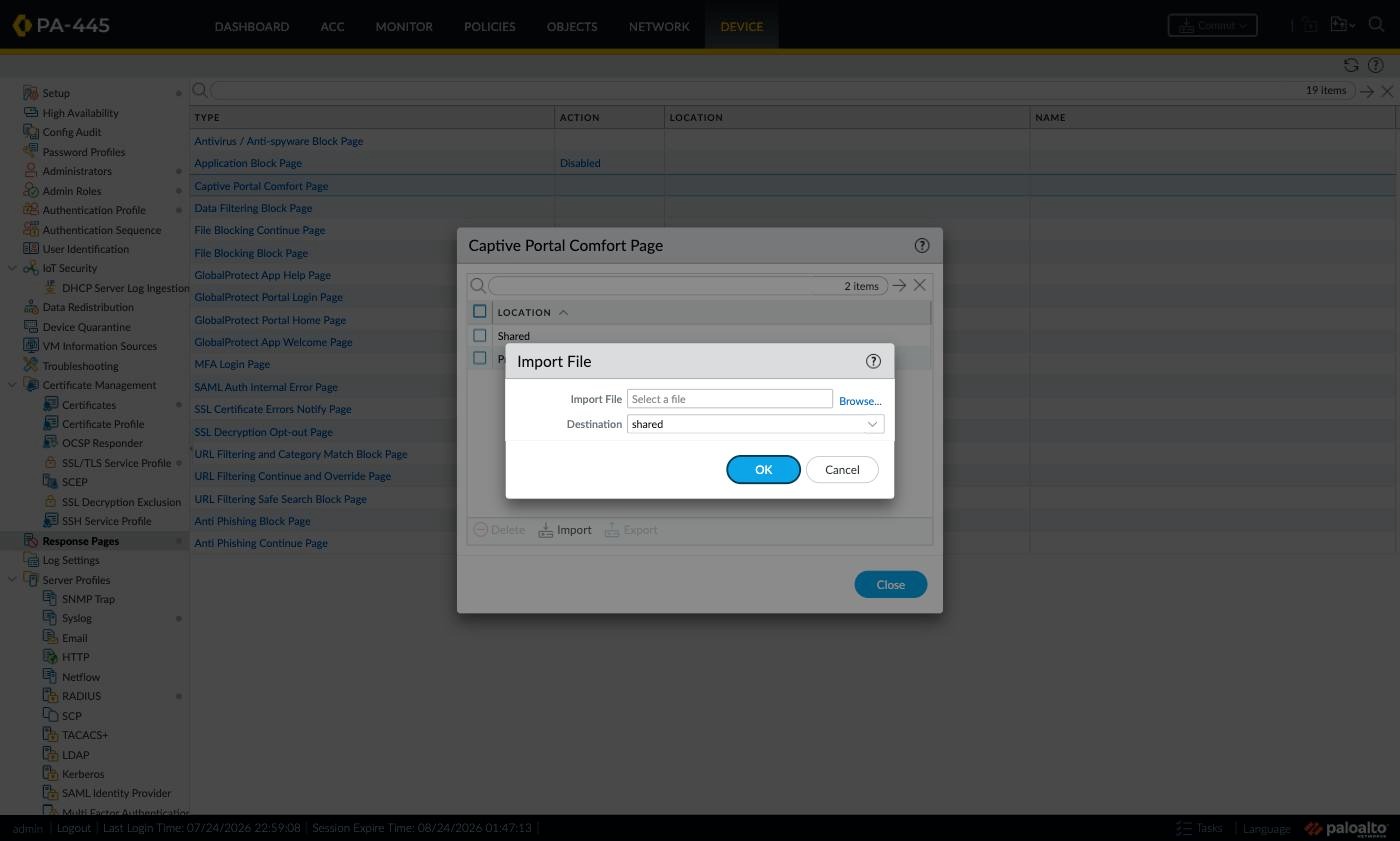This screenshot has height=841, width=1400.
Task: Click the Captive Portal dialog filter field
Action: [688, 286]
